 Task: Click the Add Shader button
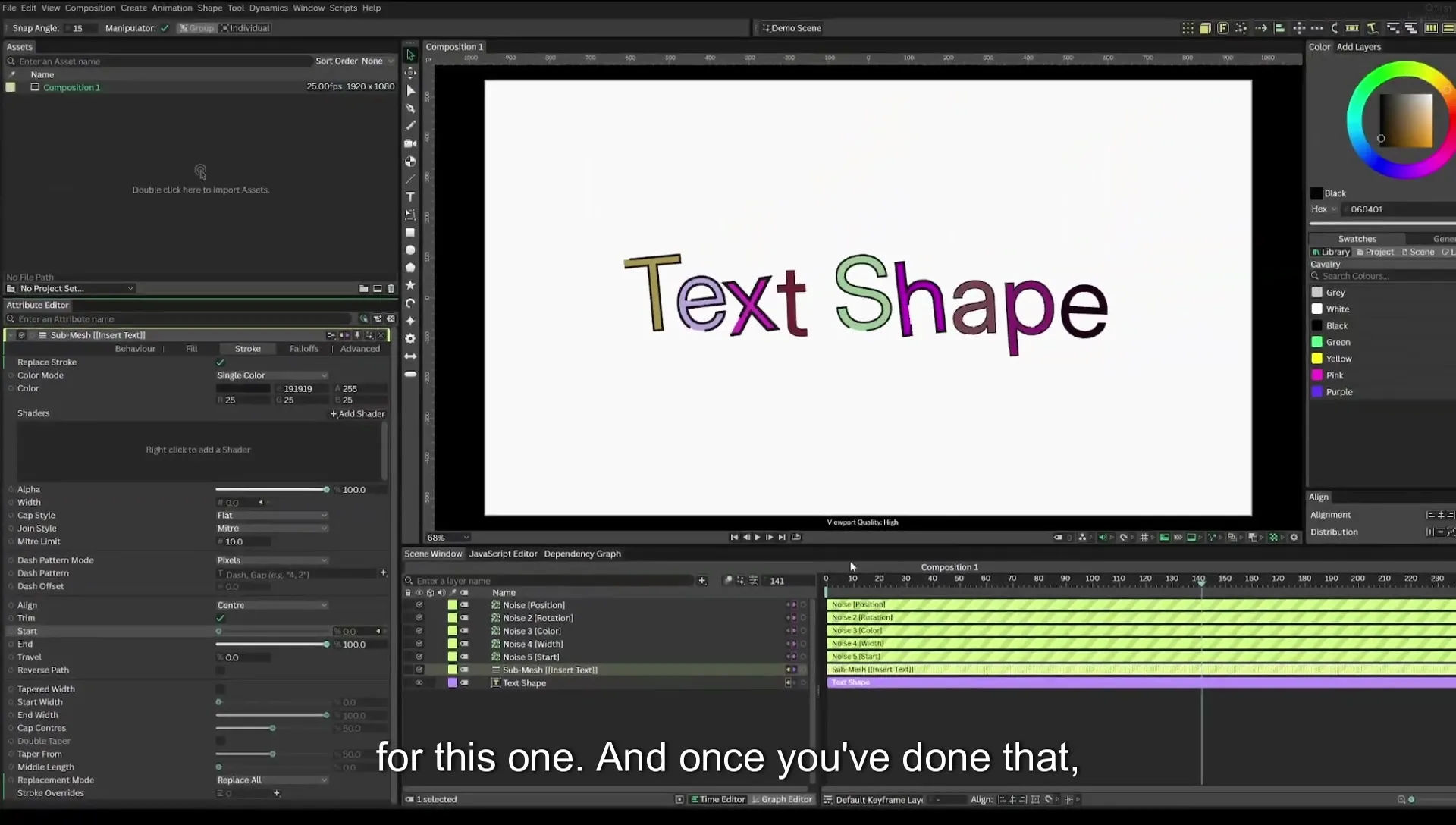coord(358,414)
